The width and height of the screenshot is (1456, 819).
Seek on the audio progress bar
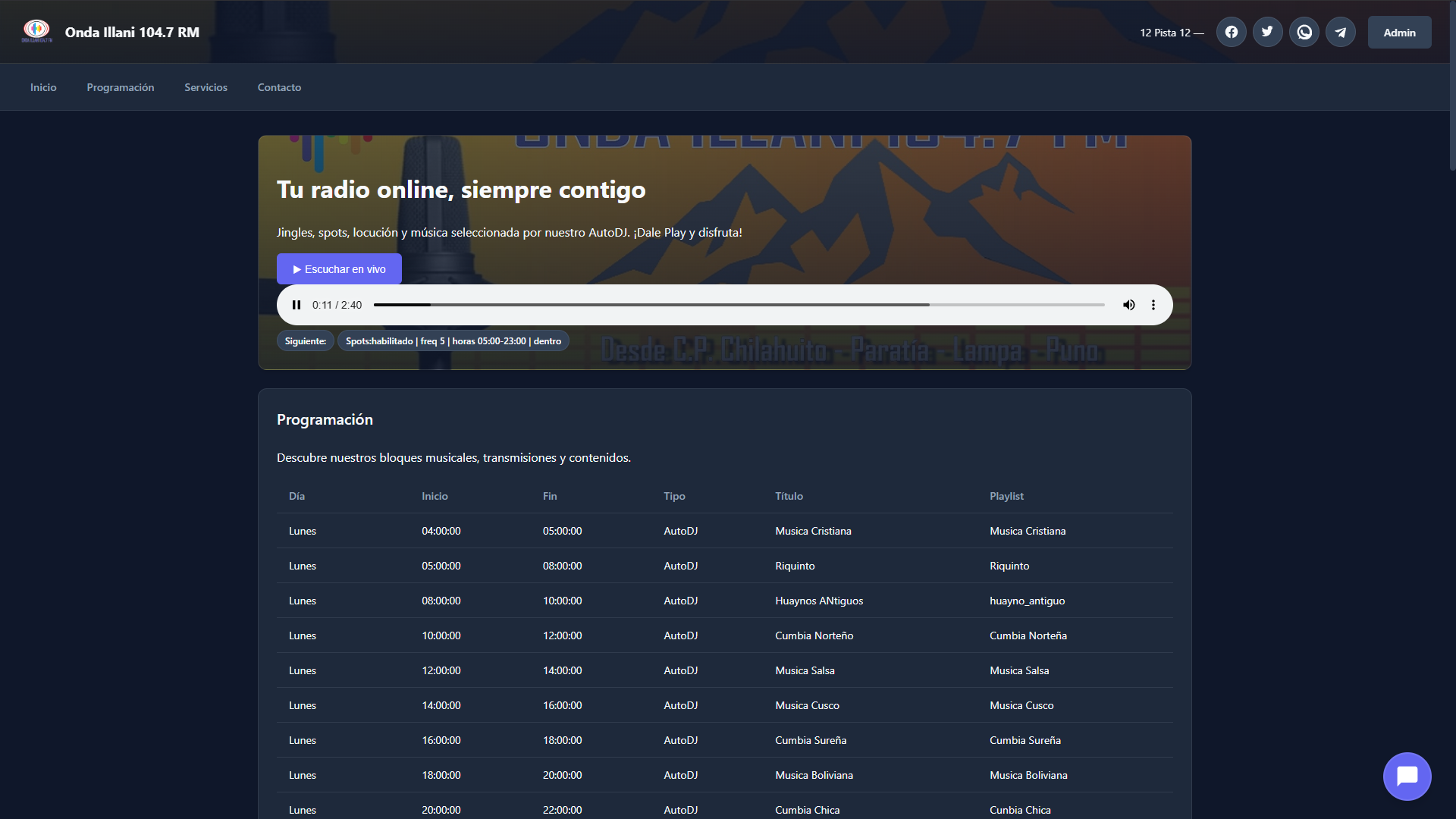[739, 305]
